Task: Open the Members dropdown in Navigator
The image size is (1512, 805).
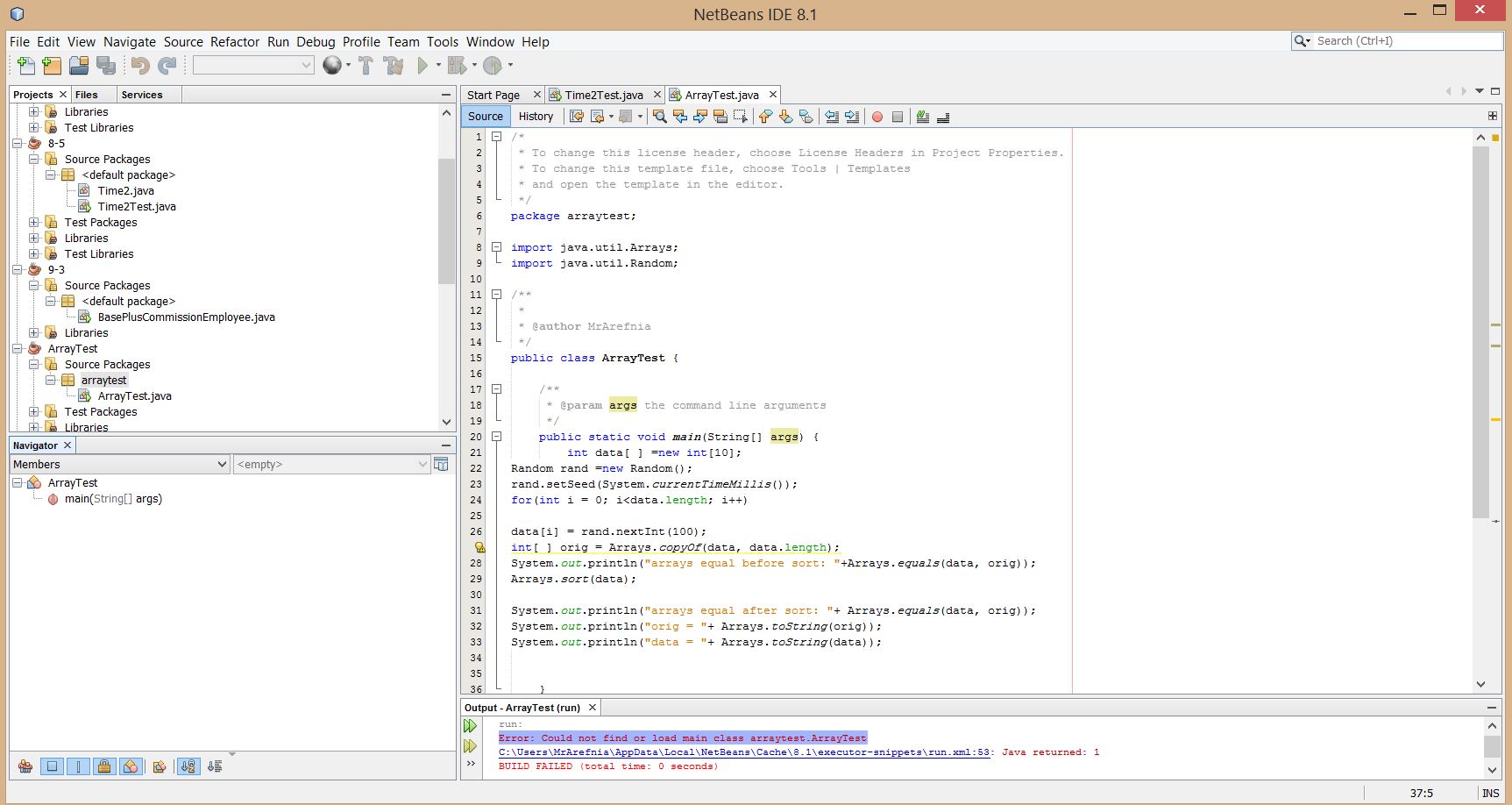Action: [120, 465]
